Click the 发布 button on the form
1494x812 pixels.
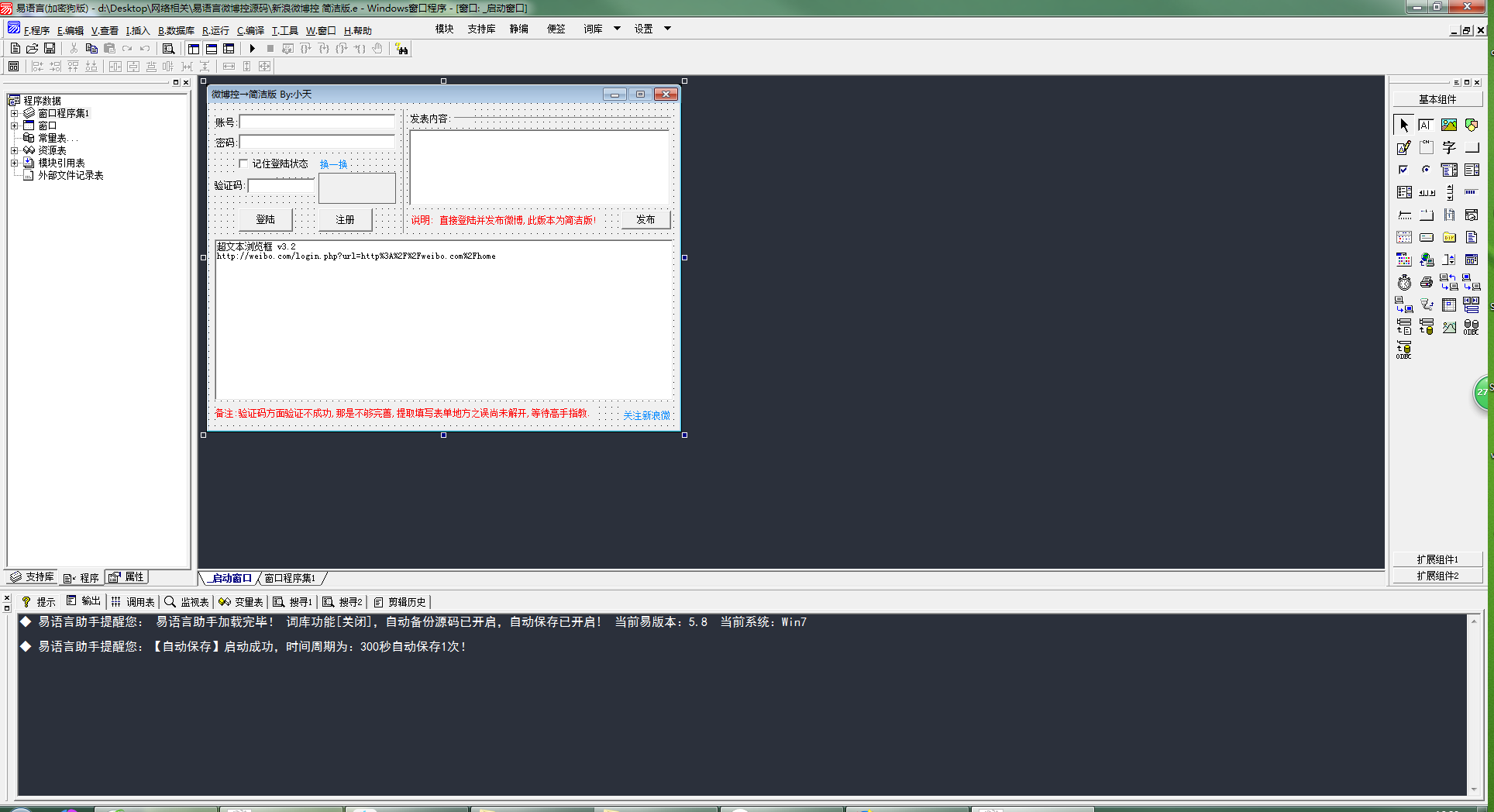pos(645,220)
